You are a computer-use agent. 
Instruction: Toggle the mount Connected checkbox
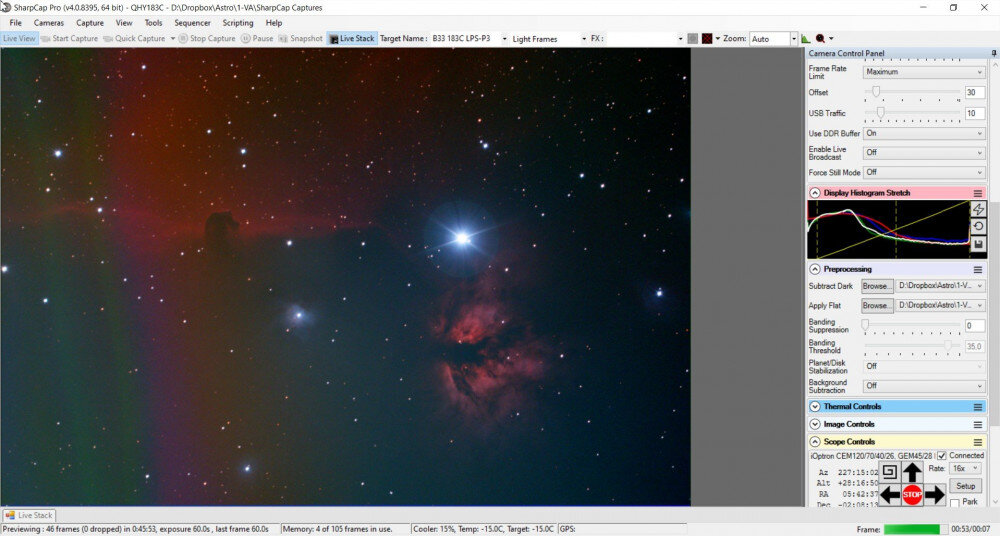tap(942, 456)
